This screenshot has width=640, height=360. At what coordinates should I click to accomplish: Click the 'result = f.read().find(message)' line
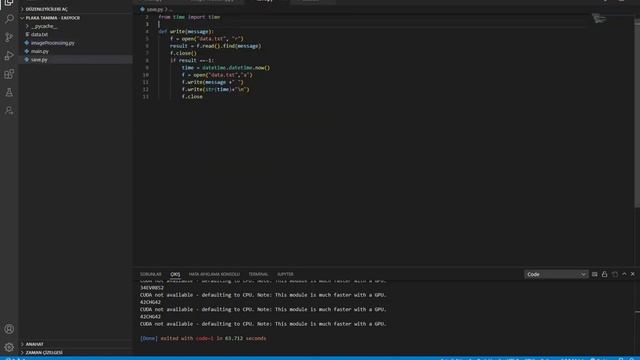coord(216,46)
